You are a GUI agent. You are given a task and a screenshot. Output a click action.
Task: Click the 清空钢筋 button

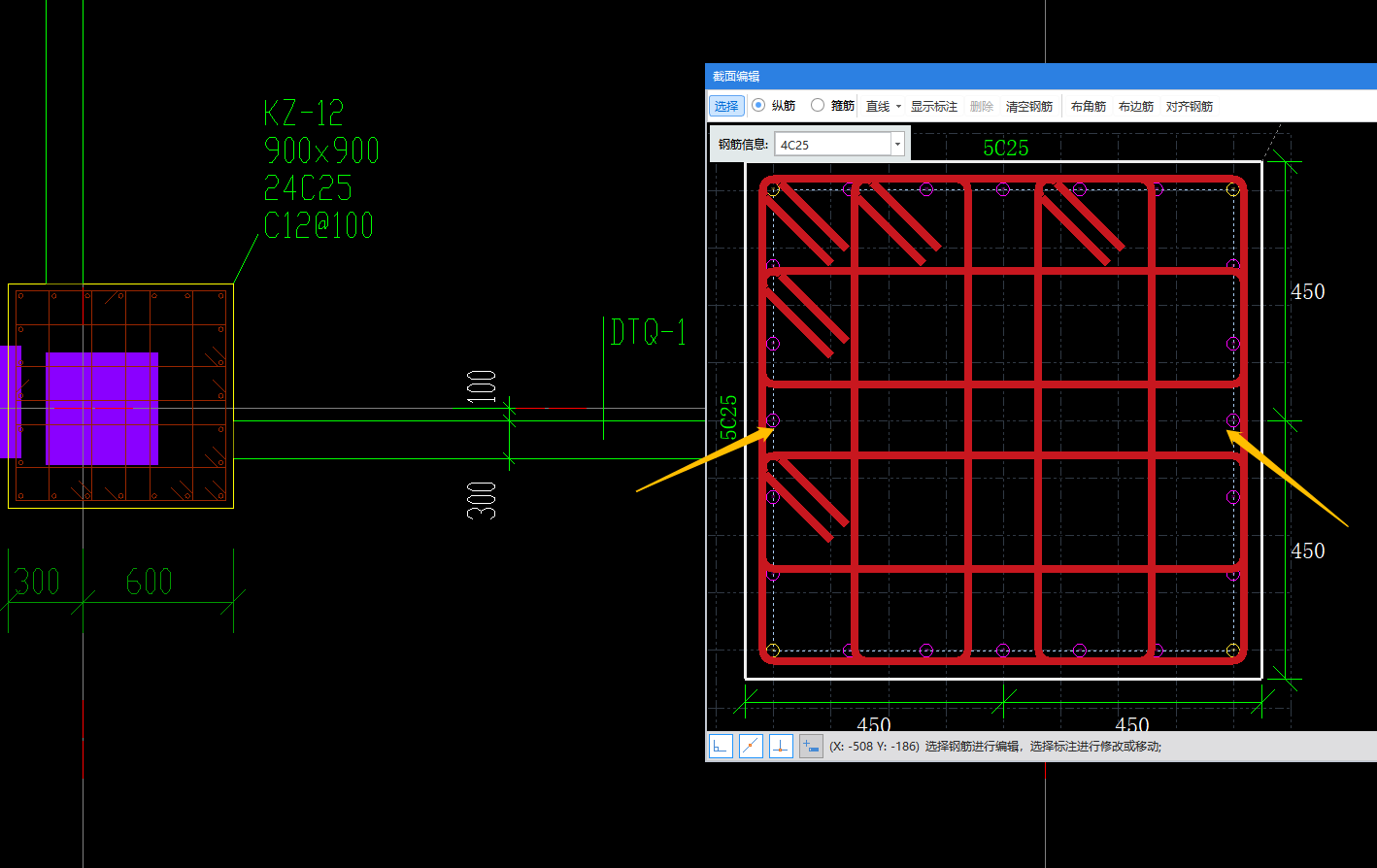1029,106
